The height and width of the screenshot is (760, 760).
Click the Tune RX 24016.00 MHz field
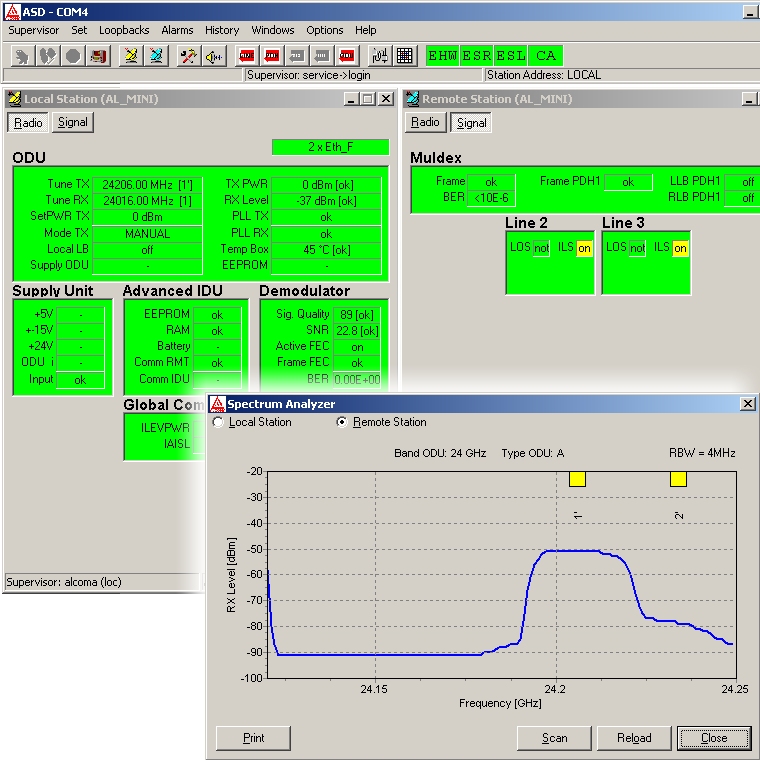click(x=147, y=201)
